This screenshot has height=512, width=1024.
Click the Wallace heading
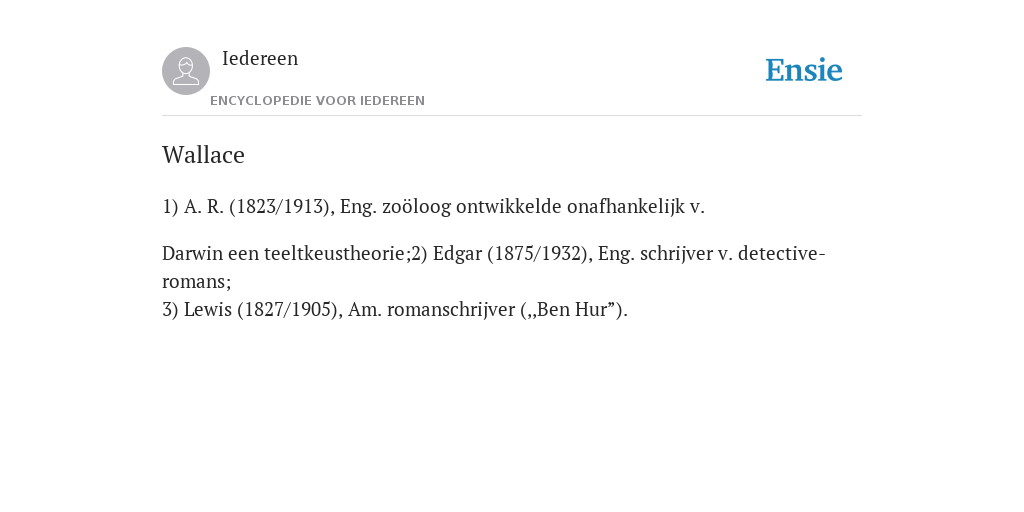(x=203, y=155)
